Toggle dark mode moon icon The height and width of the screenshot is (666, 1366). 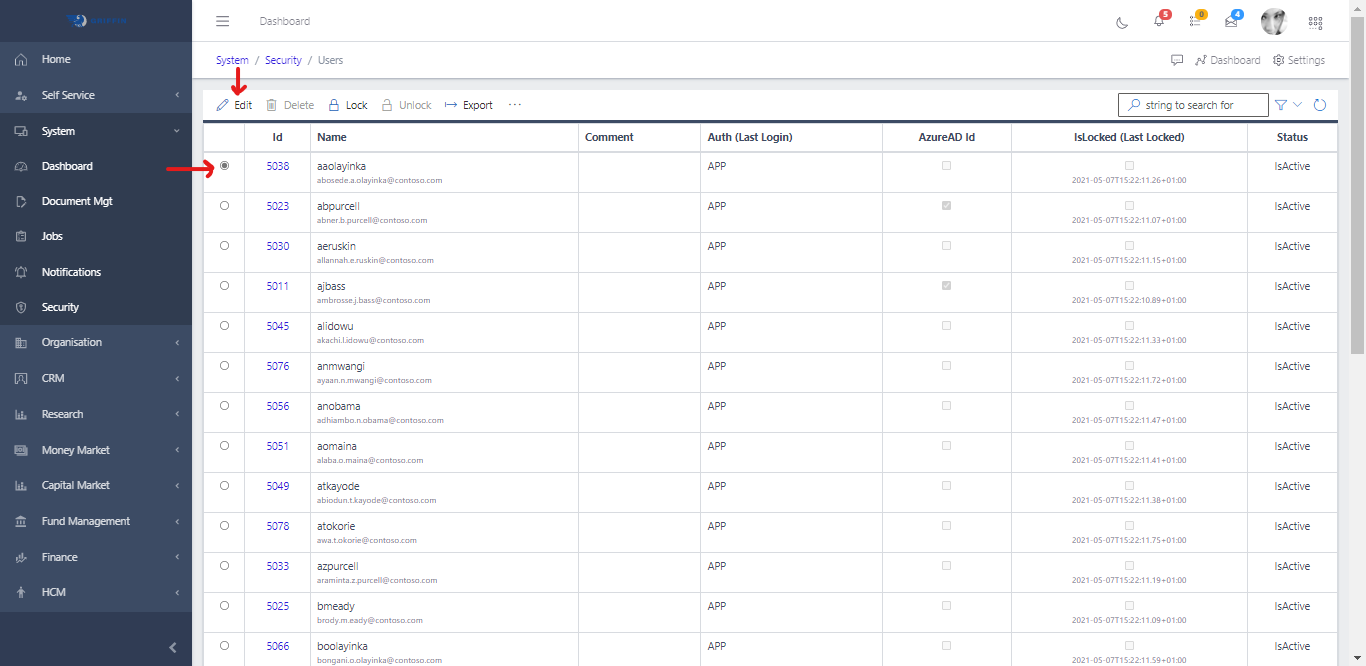pyautogui.click(x=1122, y=22)
